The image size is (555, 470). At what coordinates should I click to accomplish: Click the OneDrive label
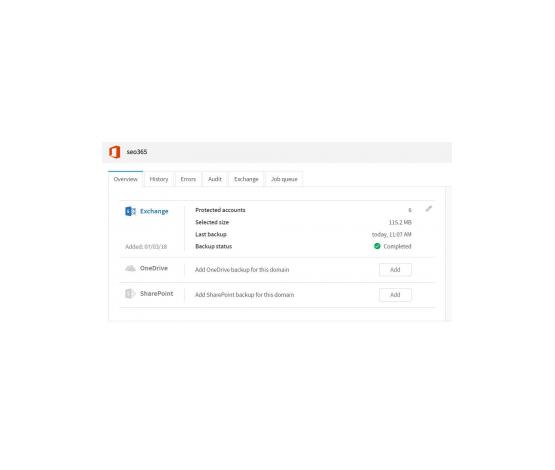pyautogui.click(x=154, y=268)
